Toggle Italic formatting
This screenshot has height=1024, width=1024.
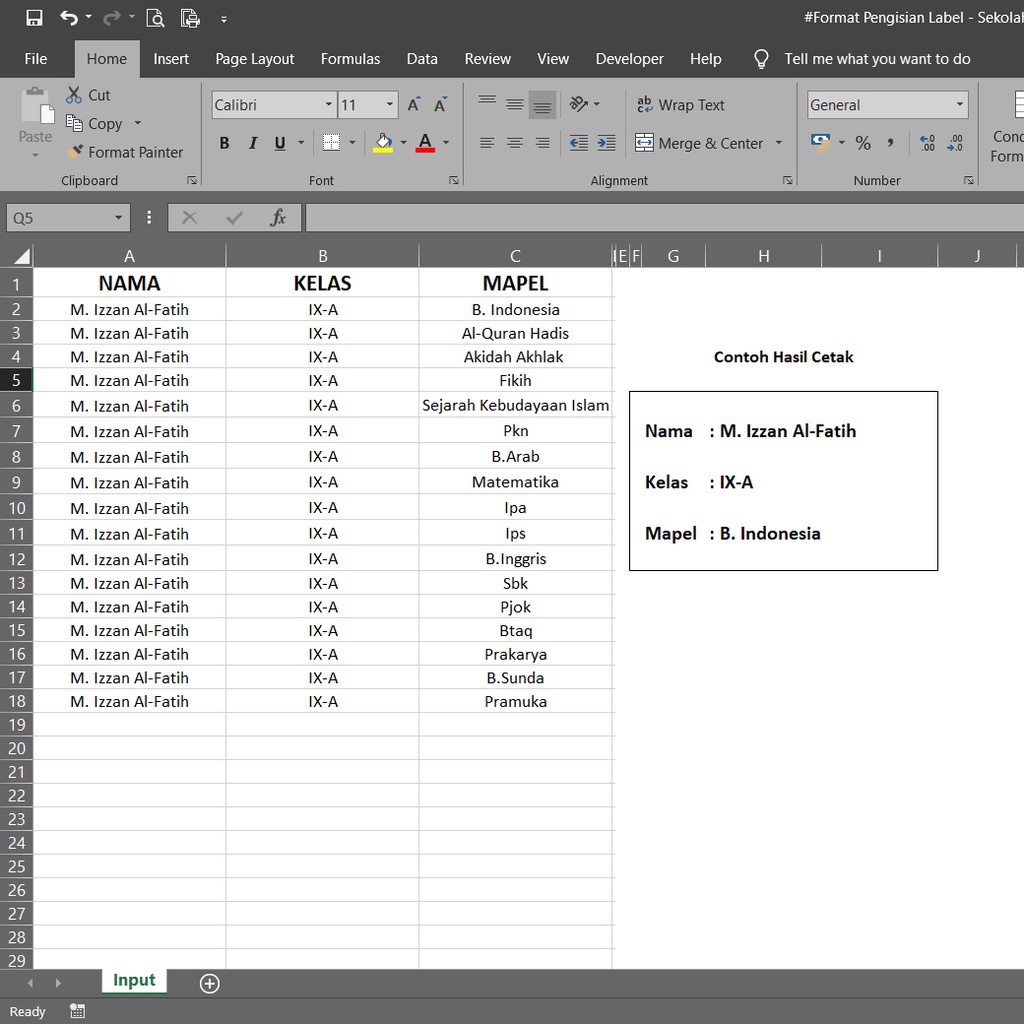[x=252, y=143]
